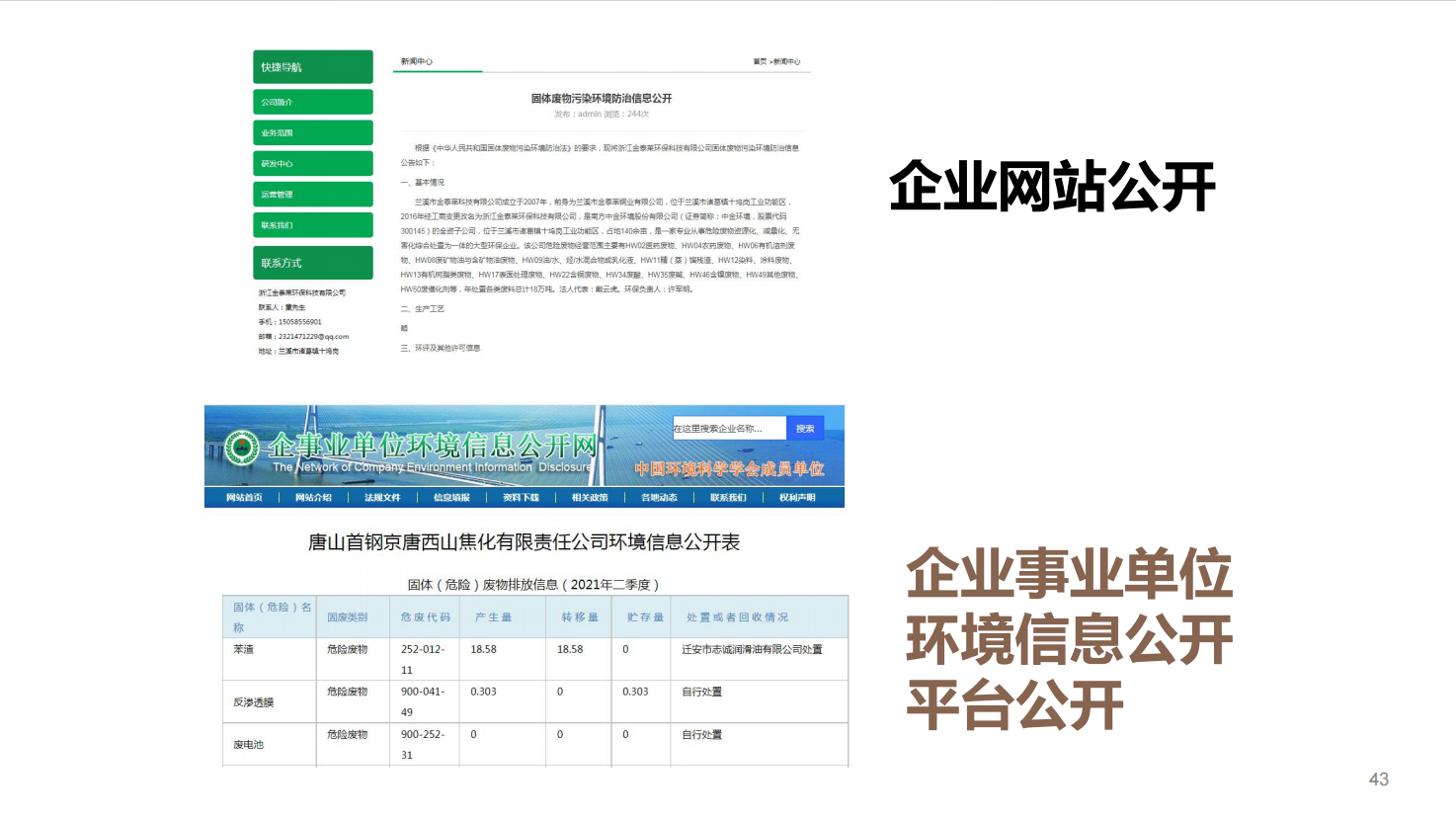Image resolution: width=1456 pixels, height=819 pixels.
Task: Open the 网站首页 navigation menu item
Action: 244,498
